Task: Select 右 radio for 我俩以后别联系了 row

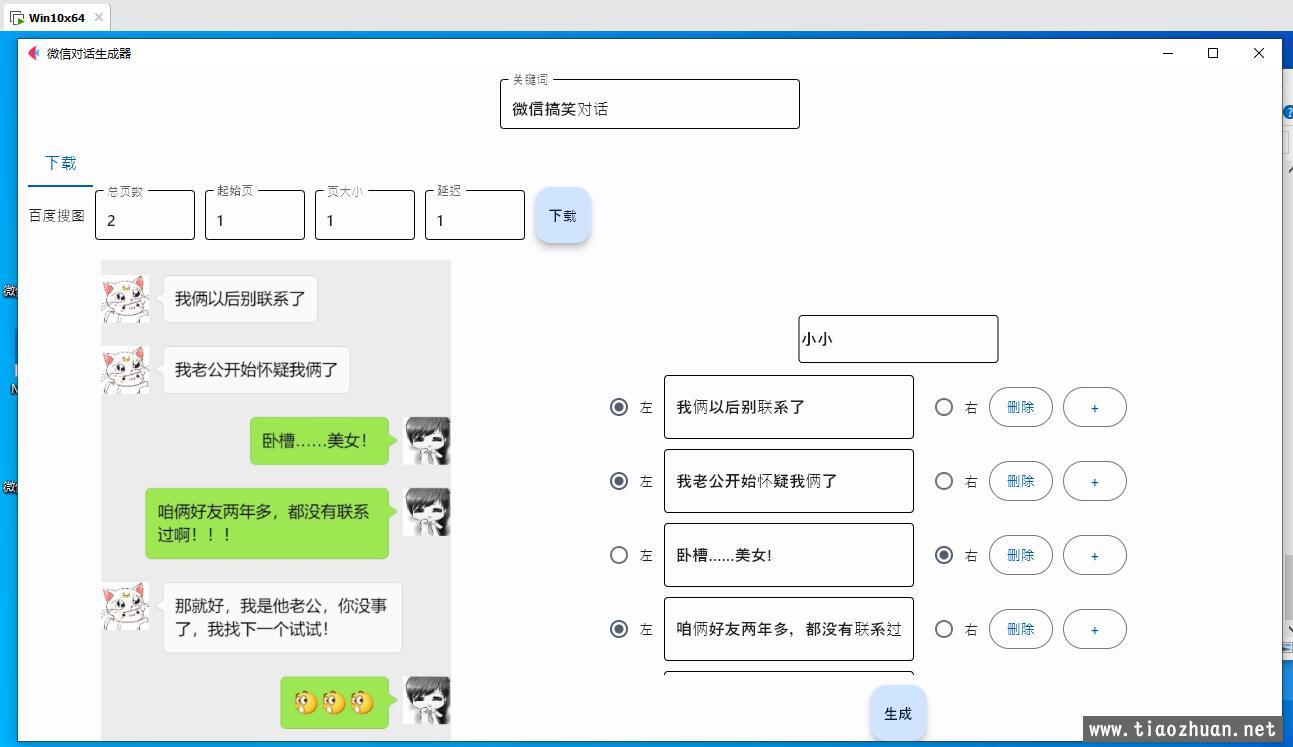Action: (944, 407)
